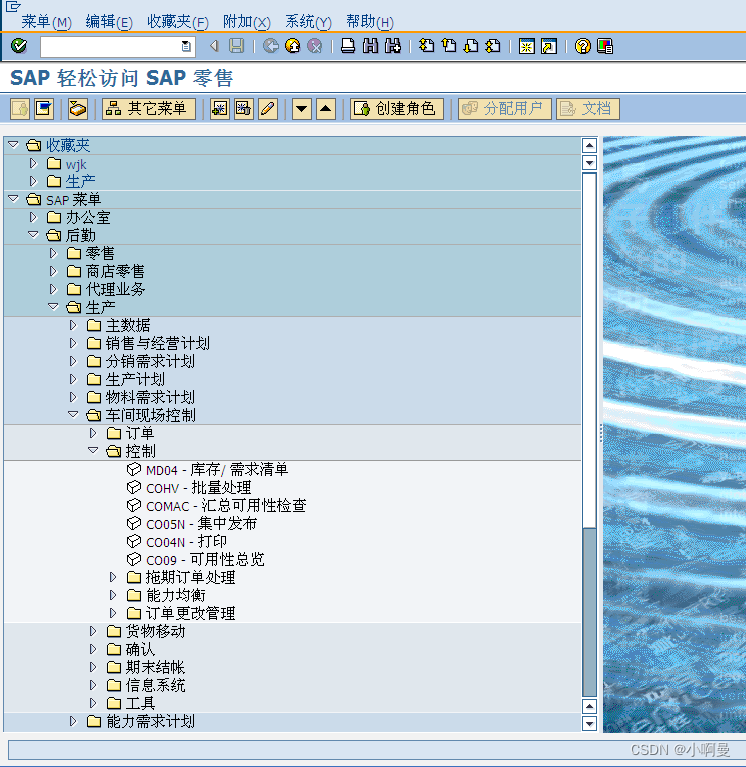The width and height of the screenshot is (746, 767).
Task: Expand the 能力需求计划 folder
Action: pyautogui.click(x=73, y=721)
